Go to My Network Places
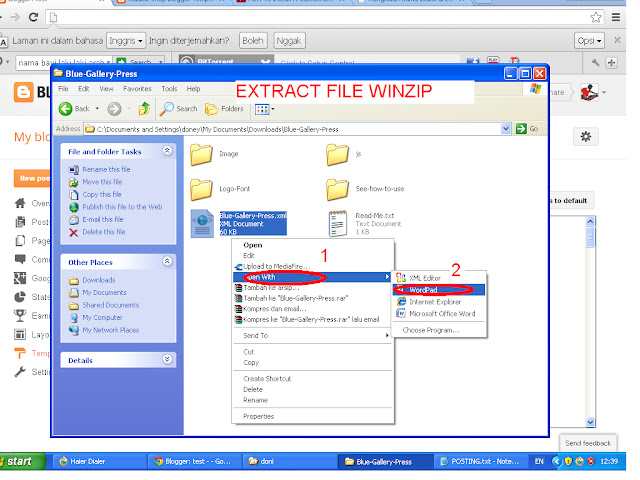Image resolution: width=640 pixels, height=480 pixels. click(111, 330)
